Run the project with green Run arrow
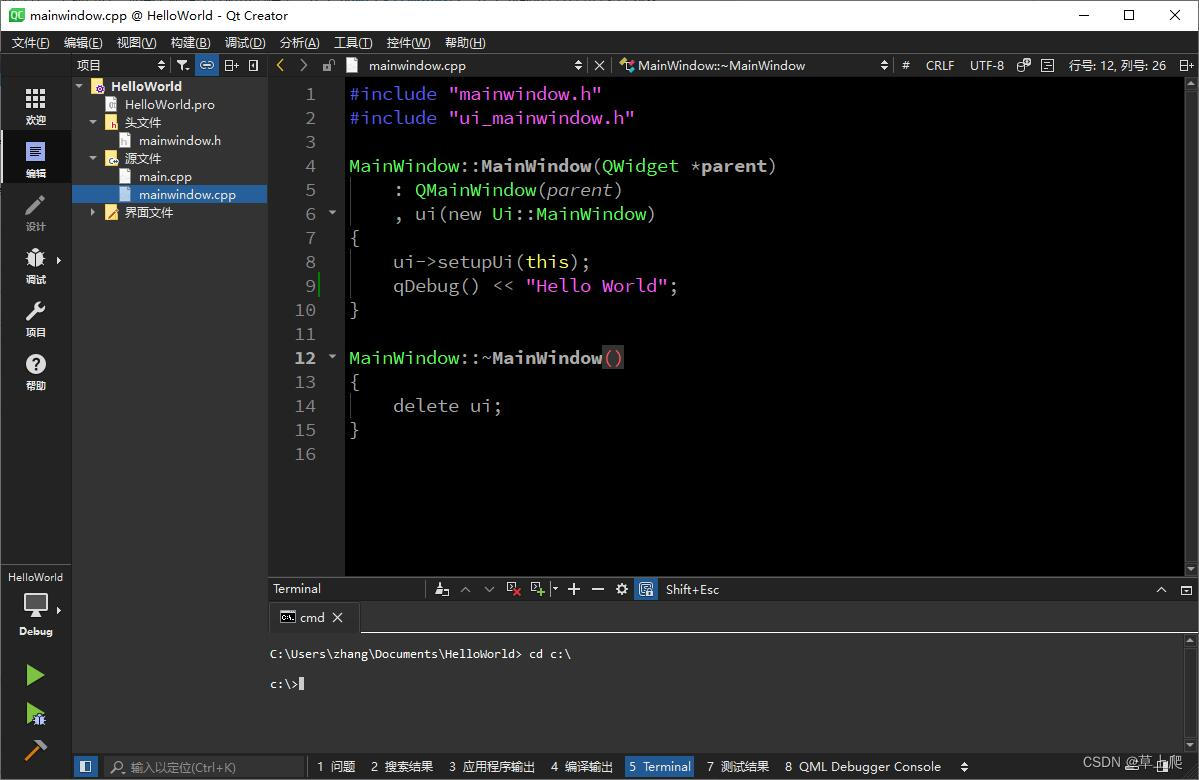The width and height of the screenshot is (1199, 780). 35,675
